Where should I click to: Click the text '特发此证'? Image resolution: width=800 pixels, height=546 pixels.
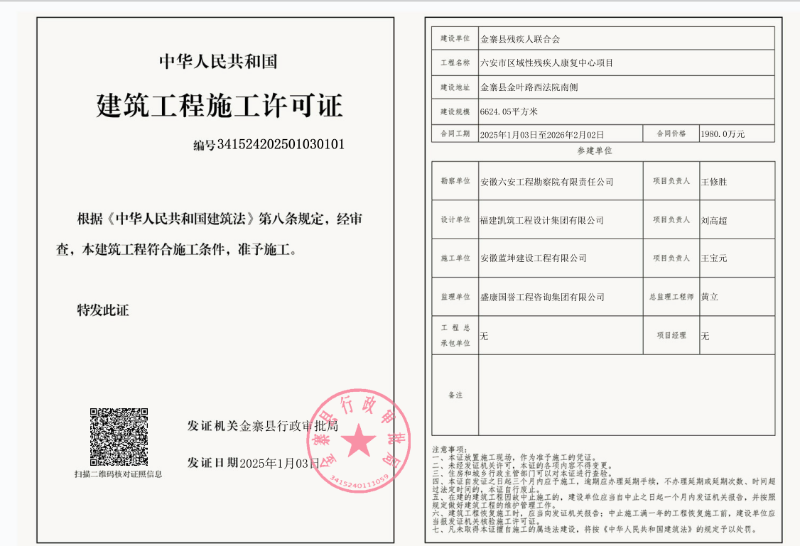coord(103,310)
